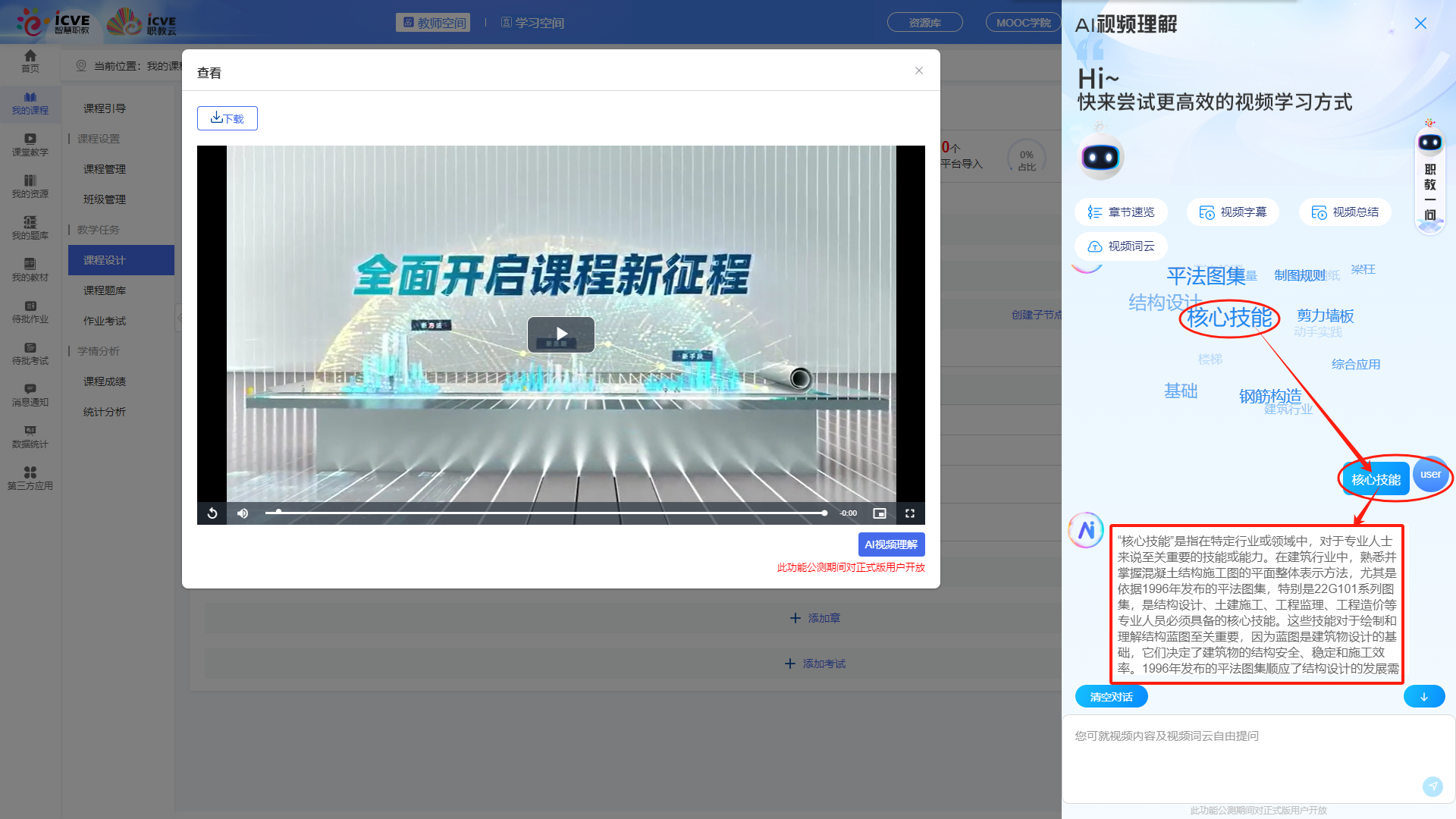Open 消息通知 notifications icon

click(30, 395)
